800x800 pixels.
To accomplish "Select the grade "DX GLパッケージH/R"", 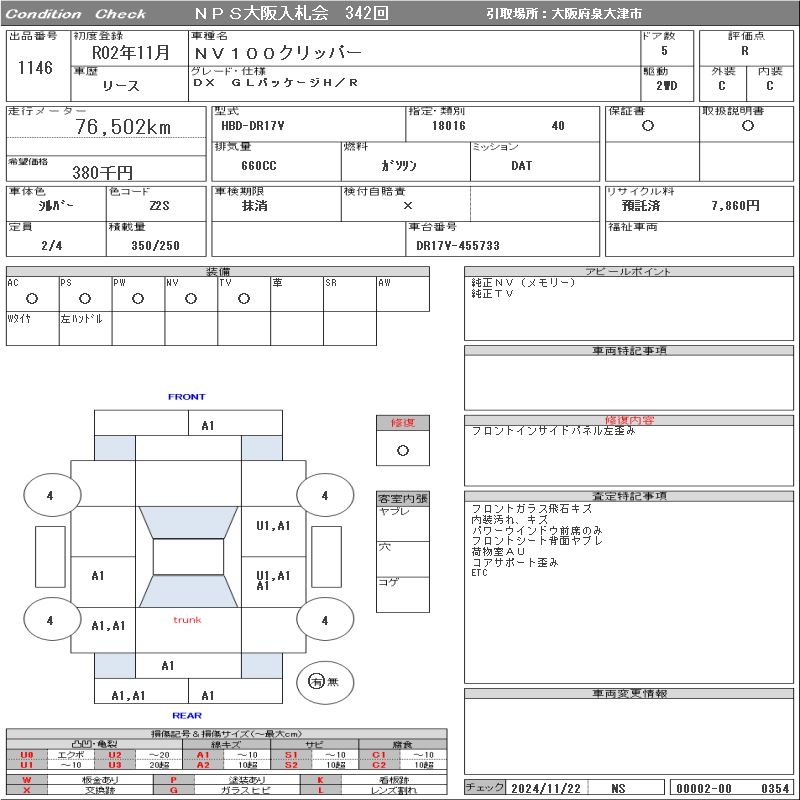I will pyautogui.click(x=276, y=83).
